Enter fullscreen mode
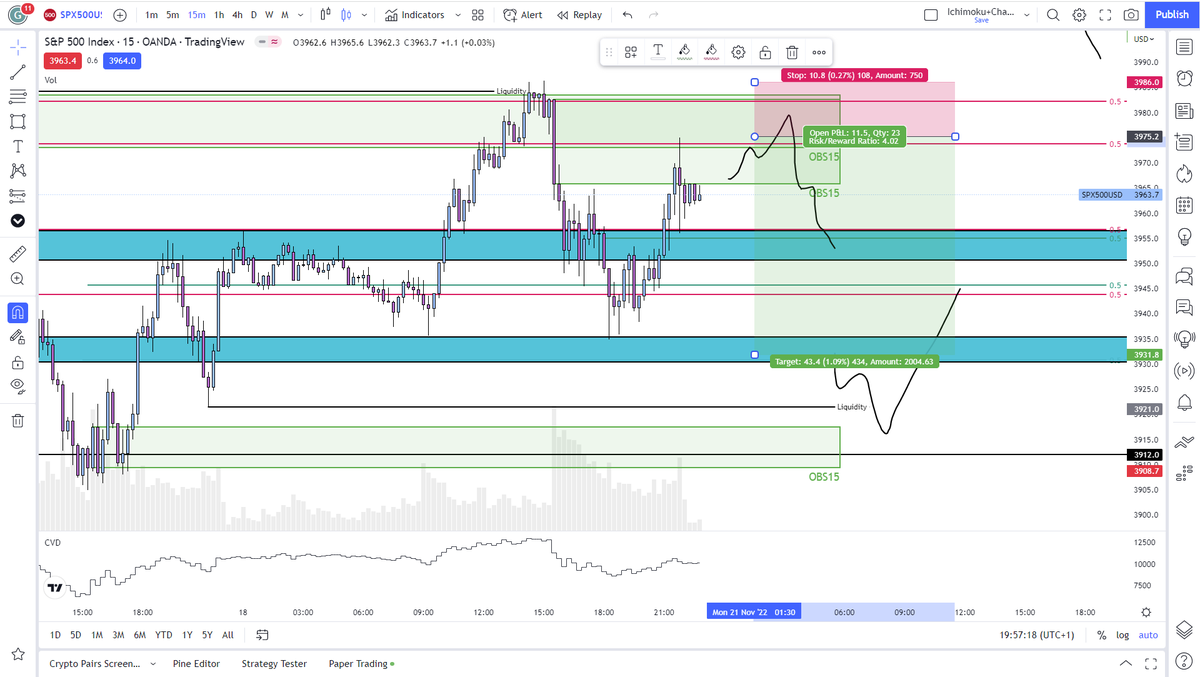The image size is (1200, 677). coord(1105,15)
